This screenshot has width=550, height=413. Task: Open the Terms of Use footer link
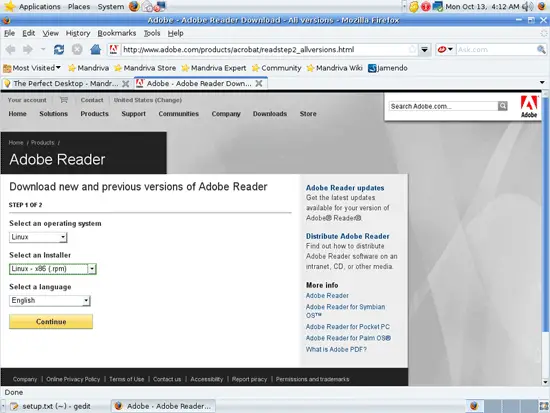(127, 379)
